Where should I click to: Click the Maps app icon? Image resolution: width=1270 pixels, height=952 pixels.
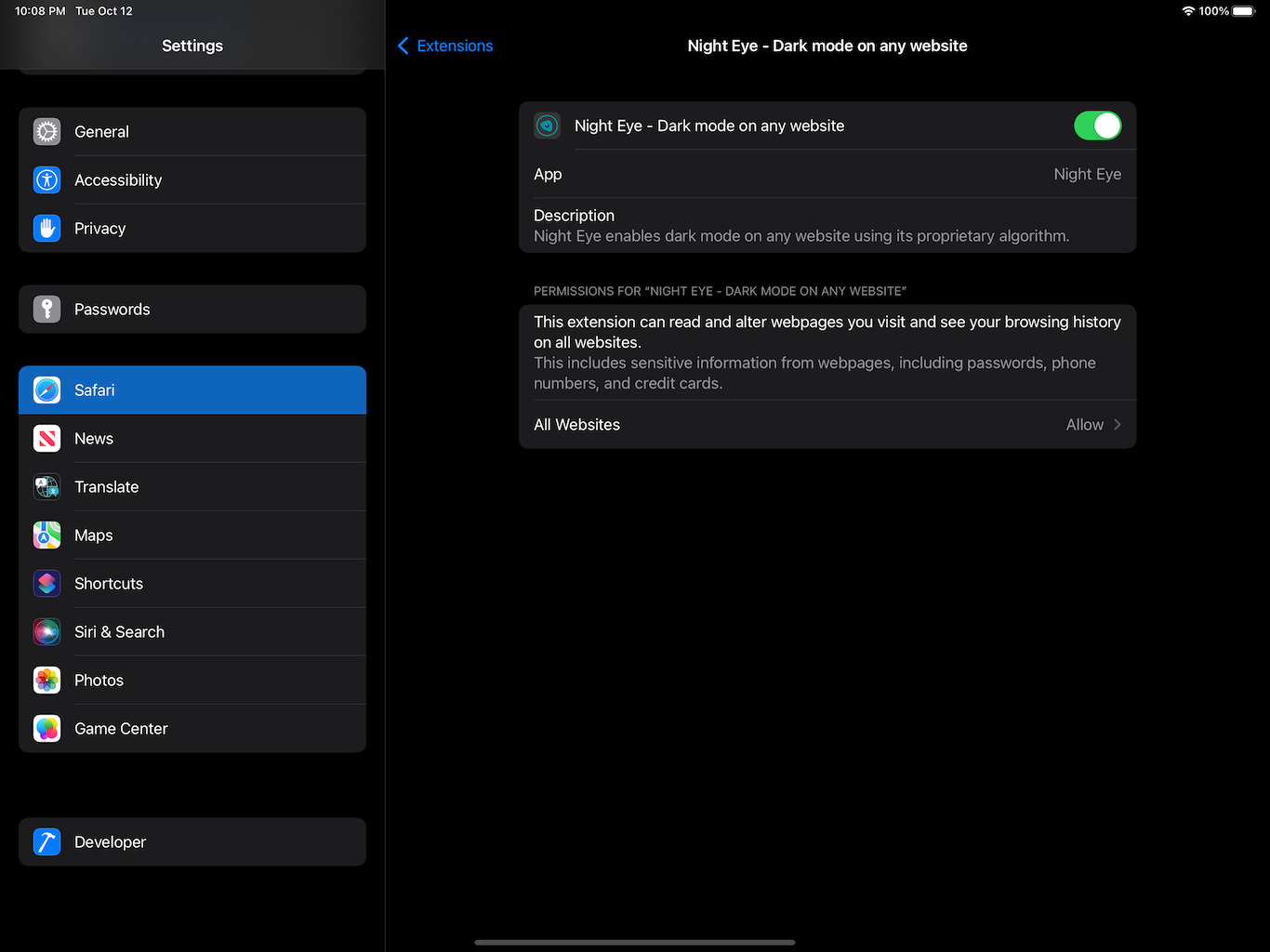point(46,535)
